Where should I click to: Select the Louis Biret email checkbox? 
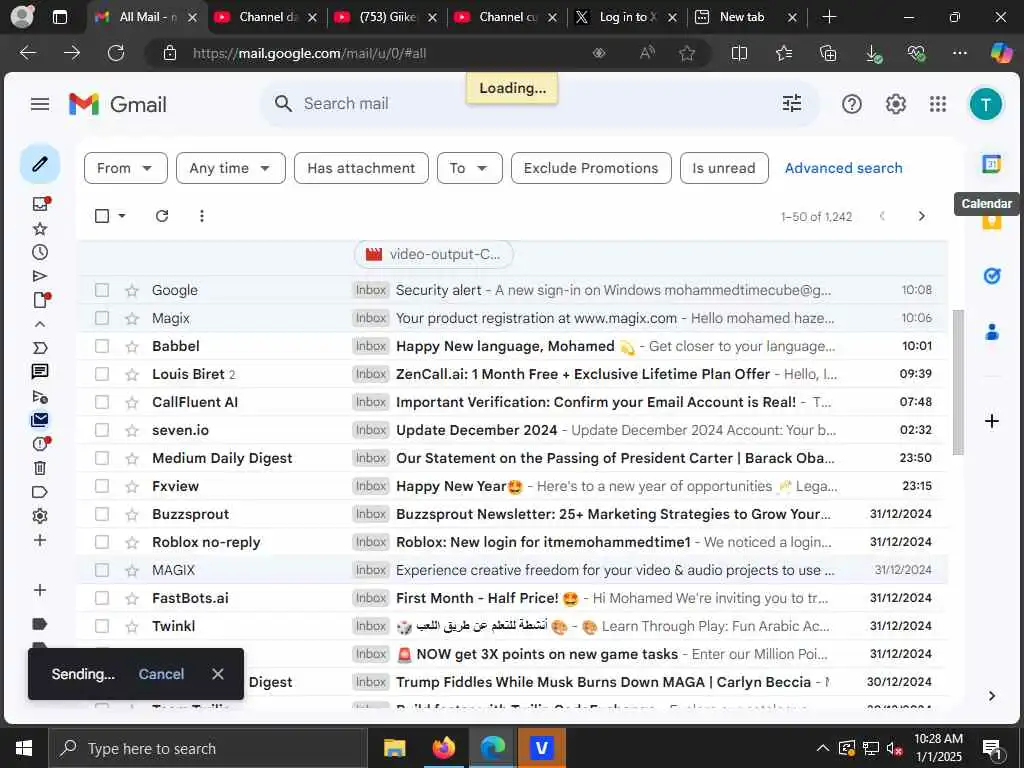coord(102,374)
